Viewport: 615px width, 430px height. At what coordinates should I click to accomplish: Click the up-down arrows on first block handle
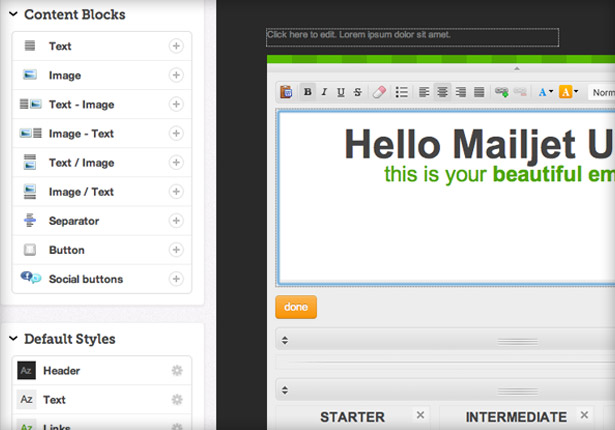(x=285, y=340)
